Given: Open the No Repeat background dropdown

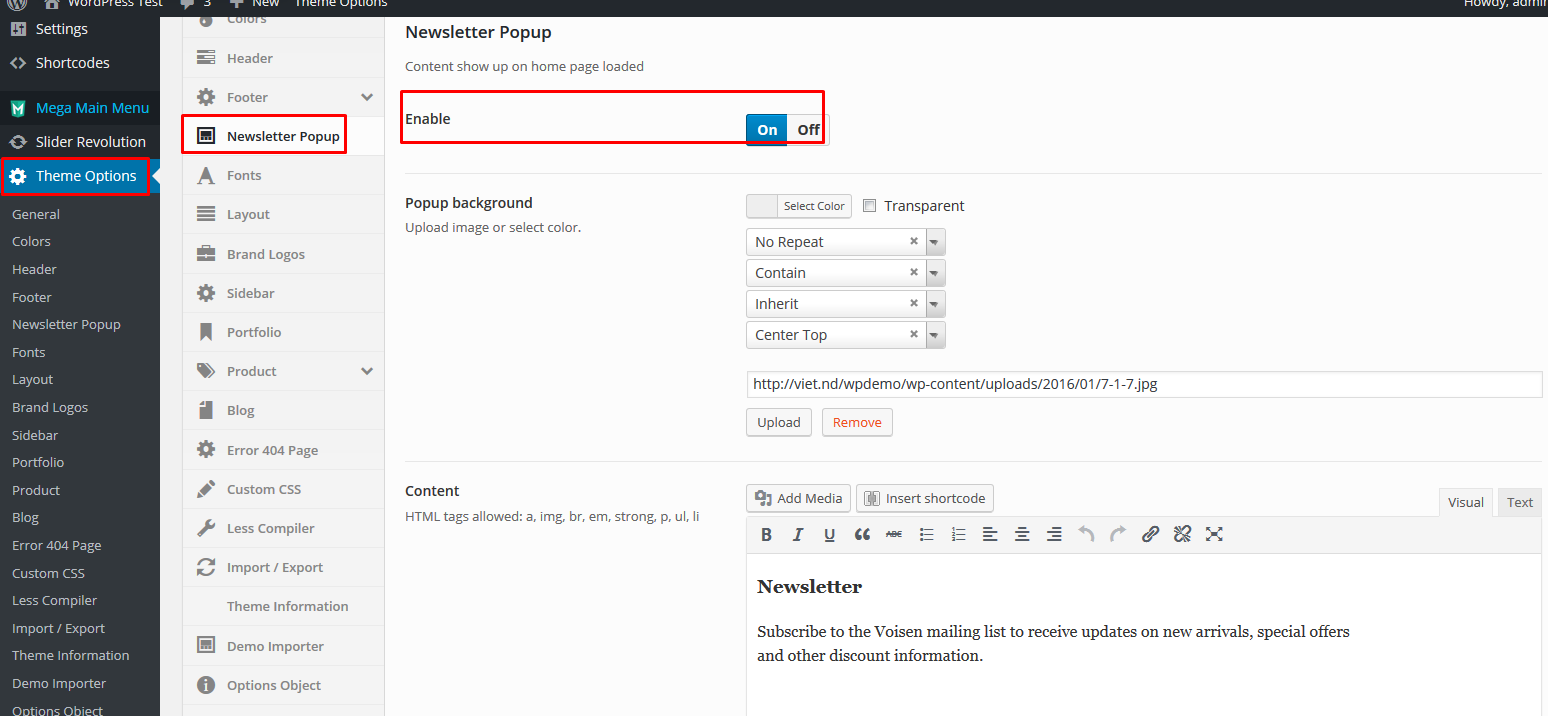Looking at the screenshot, I should click(x=934, y=241).
